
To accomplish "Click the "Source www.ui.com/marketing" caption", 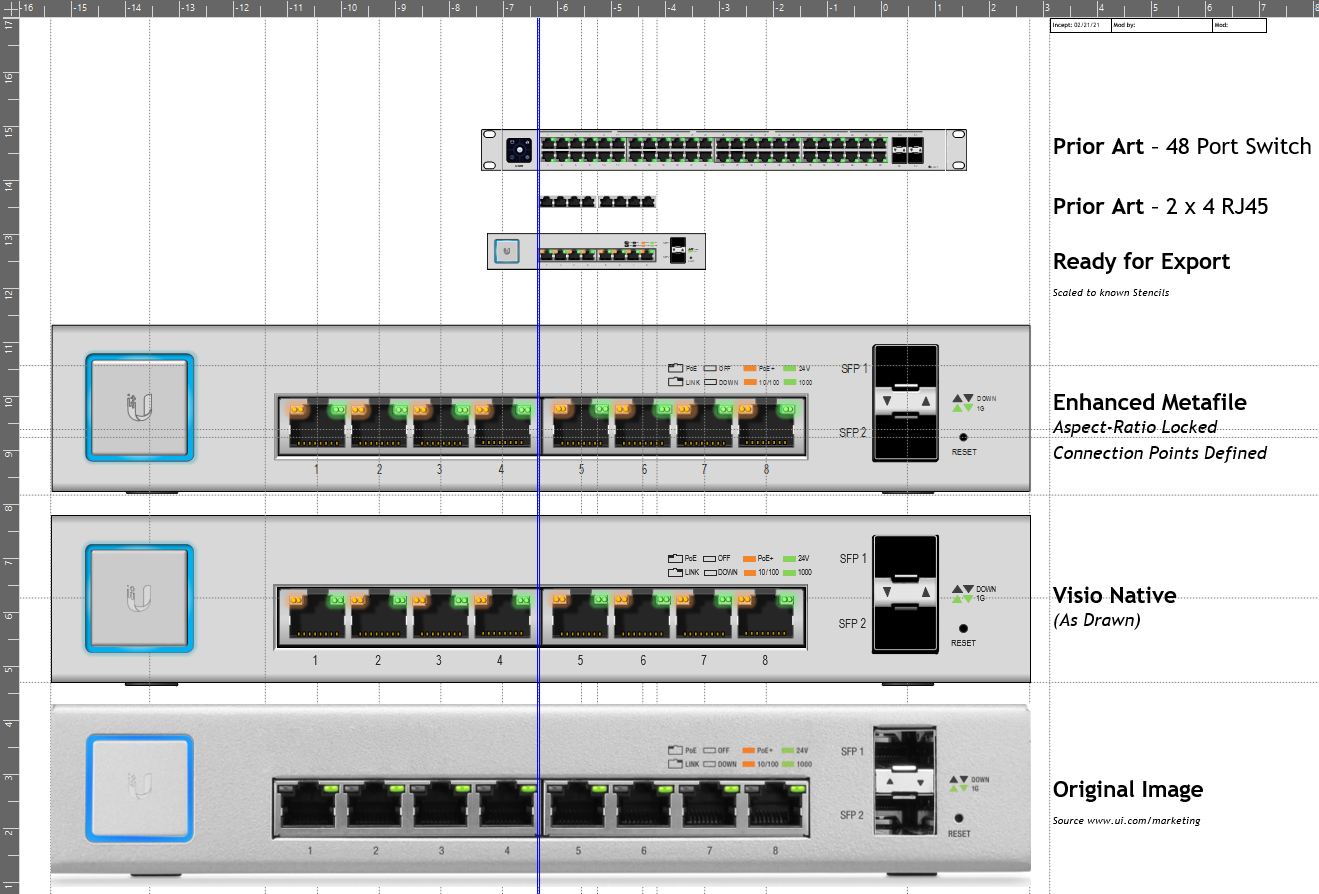I will (1126, 821).
